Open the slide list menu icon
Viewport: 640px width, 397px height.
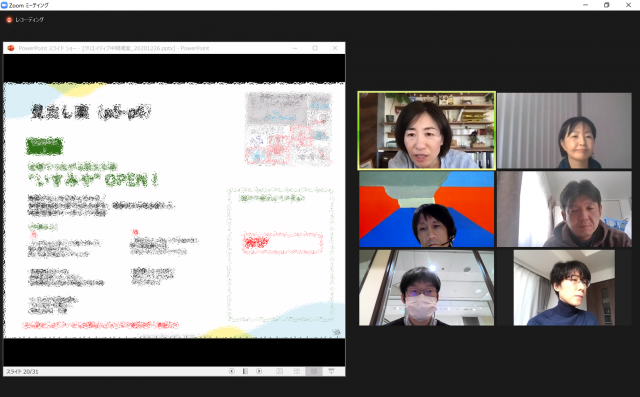coord(245,371)
